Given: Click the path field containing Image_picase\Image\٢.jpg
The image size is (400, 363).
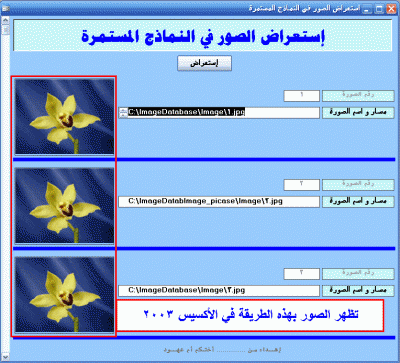Looking at the screenshot, I should point(219,202).
